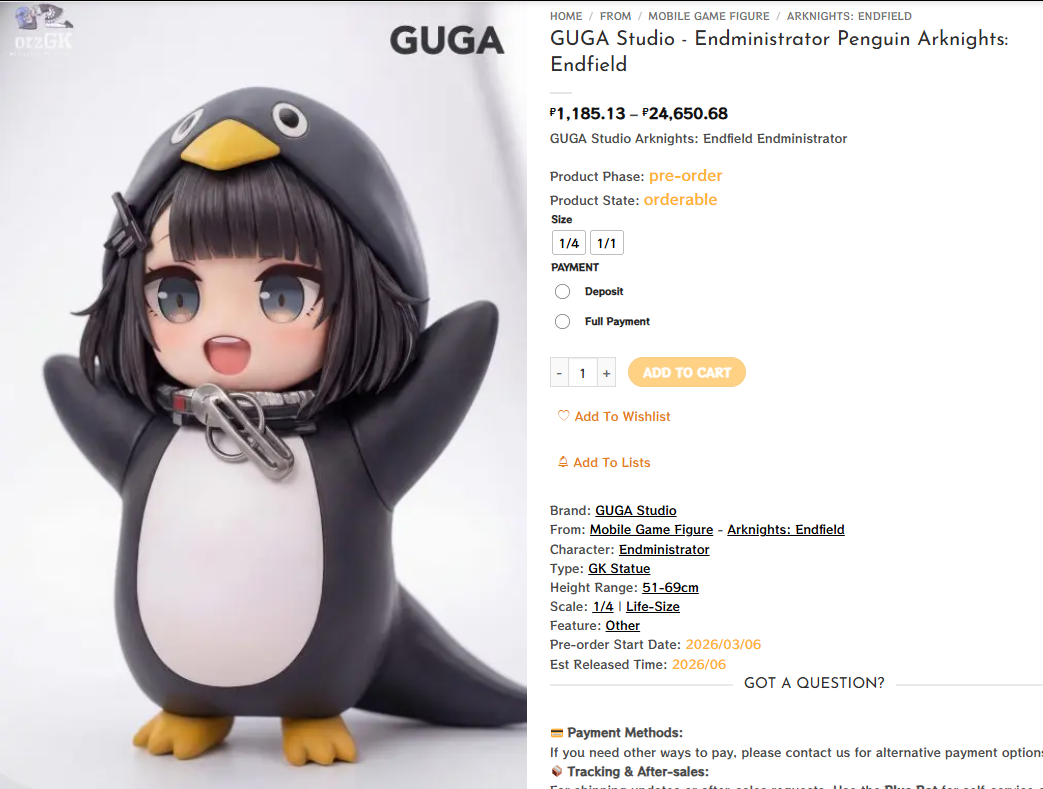Decrease quantity with the minus button
Viewport: 1043px width, 789px height.
(559, 373)
